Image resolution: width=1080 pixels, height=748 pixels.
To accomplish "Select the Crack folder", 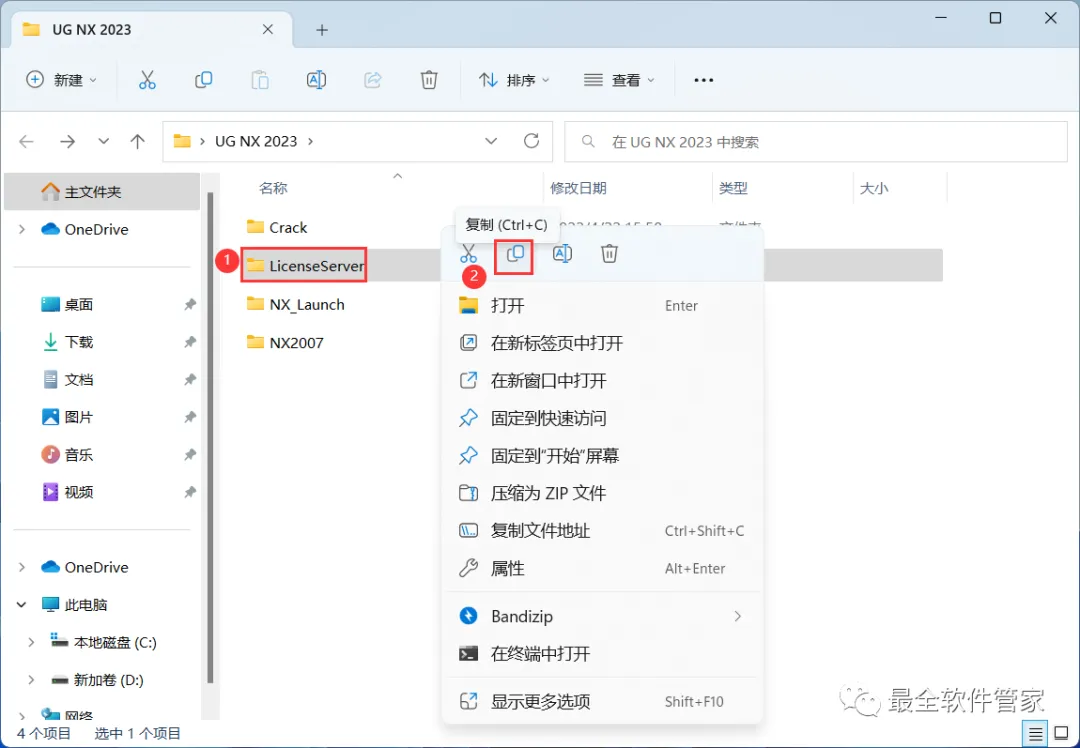I will [x=278, y=227].
